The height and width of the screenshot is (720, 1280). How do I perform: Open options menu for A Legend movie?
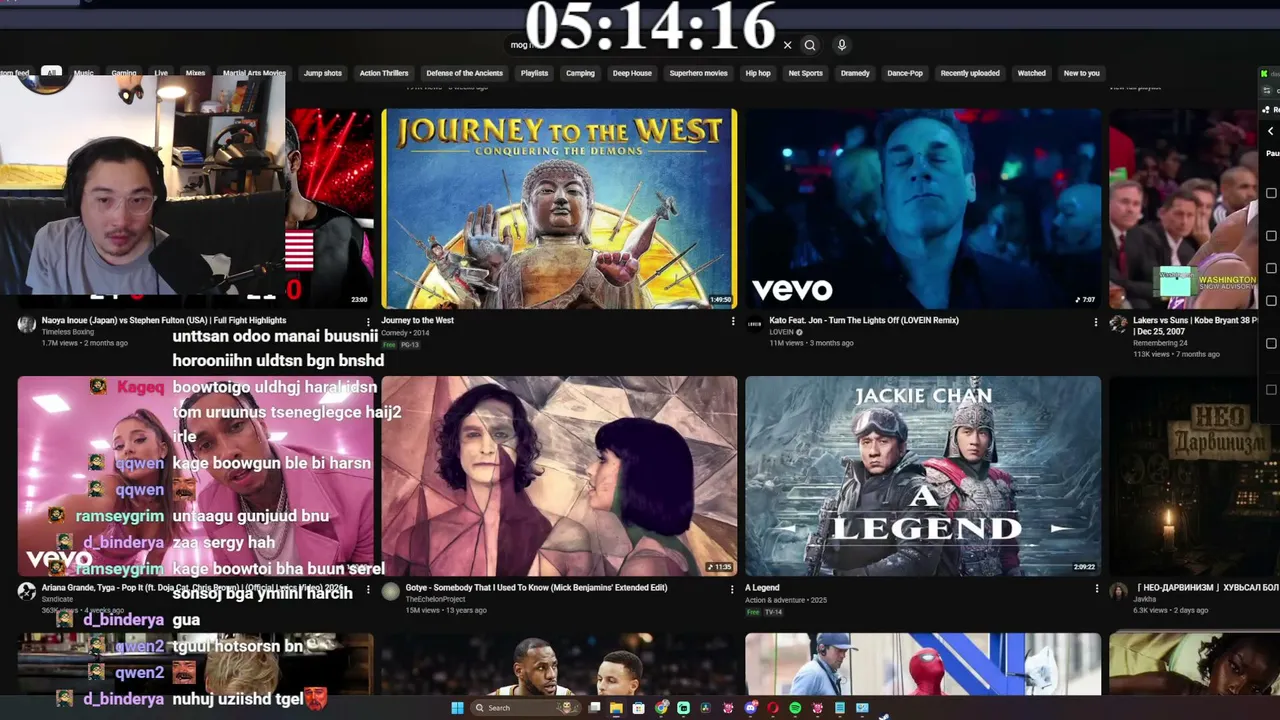point(1095,589)
